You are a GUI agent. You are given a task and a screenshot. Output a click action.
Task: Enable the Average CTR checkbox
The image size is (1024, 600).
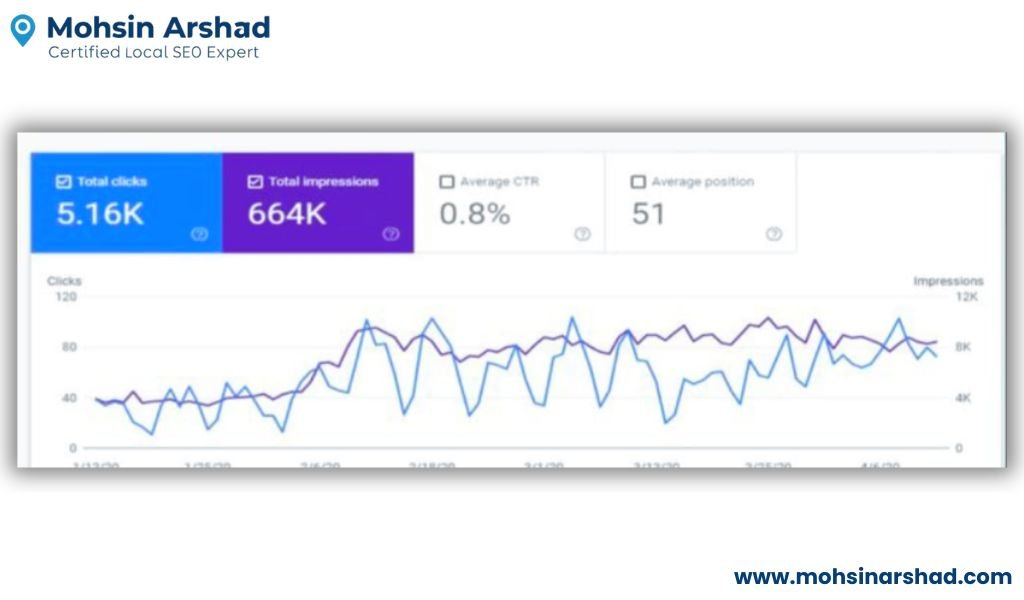tap(446, 182)
